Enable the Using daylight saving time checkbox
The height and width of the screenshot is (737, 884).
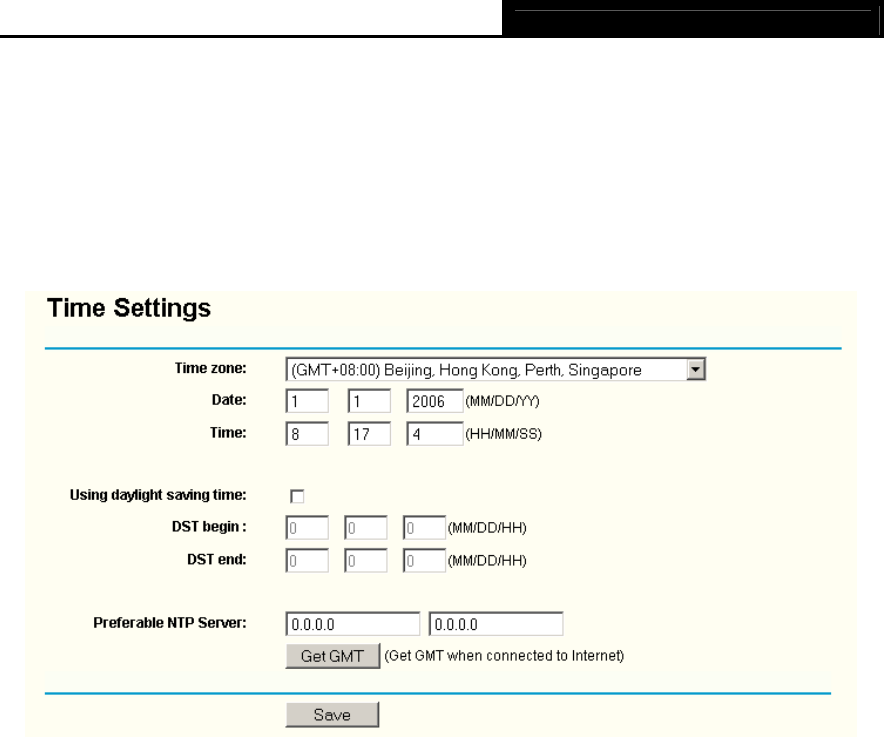[x=297, y=496]
